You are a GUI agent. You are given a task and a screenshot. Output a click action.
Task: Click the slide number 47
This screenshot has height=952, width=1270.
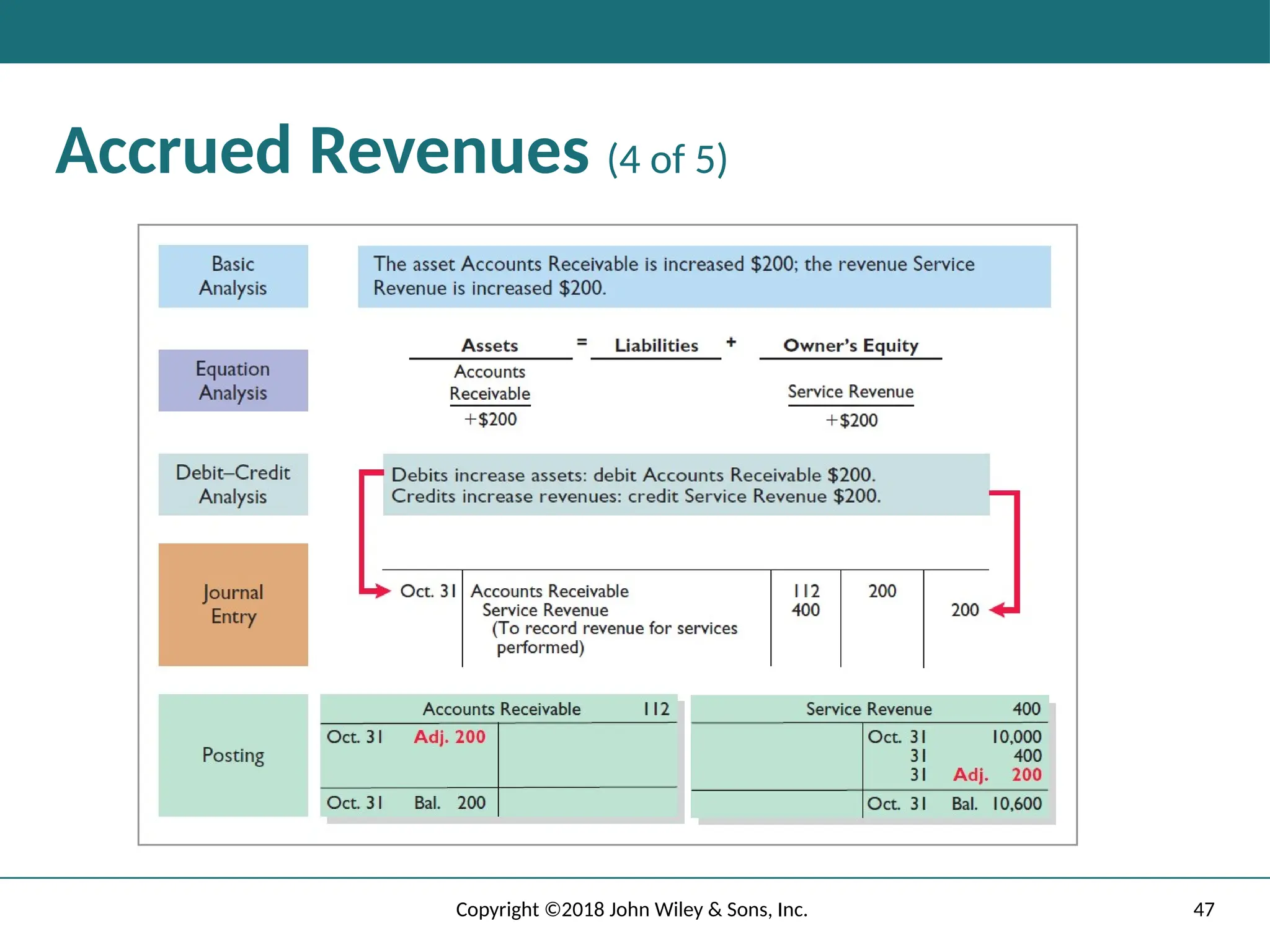coord(1203,909)
